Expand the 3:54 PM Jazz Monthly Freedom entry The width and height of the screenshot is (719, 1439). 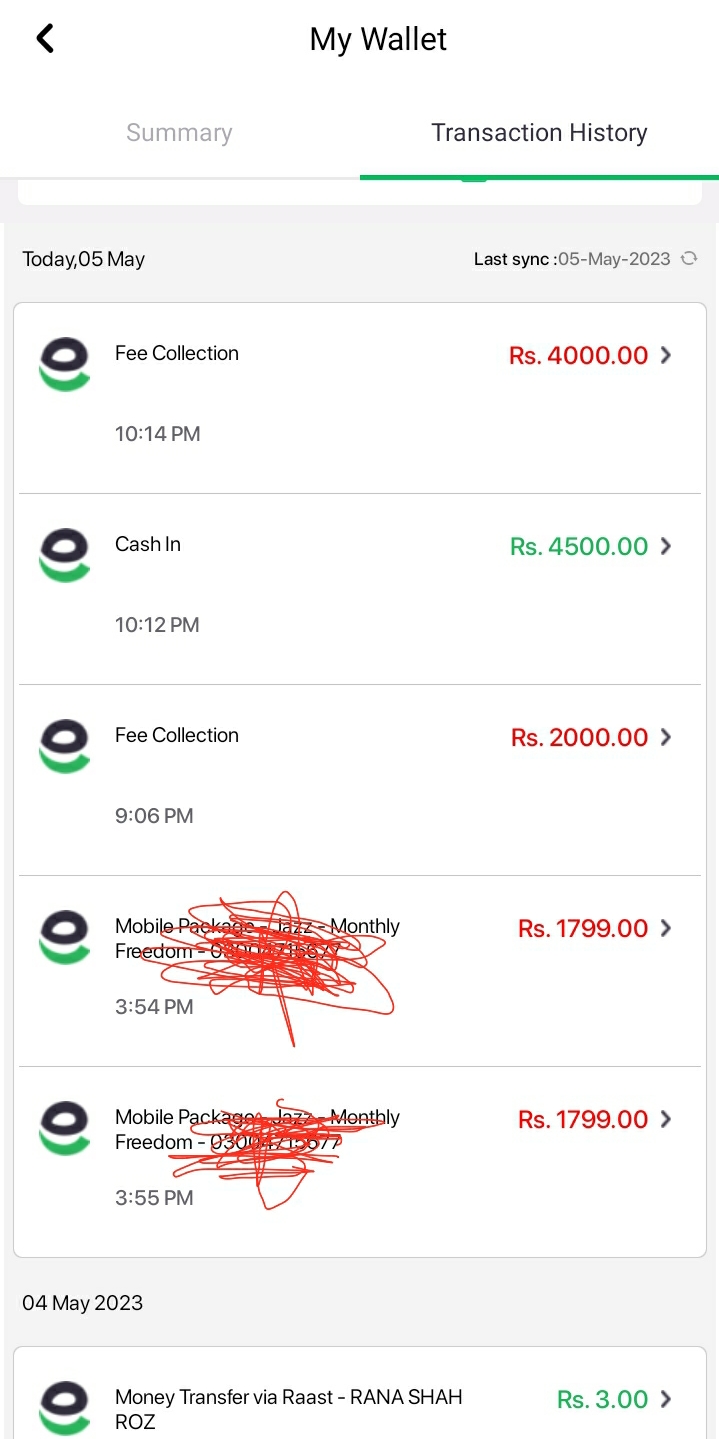click(665, 928)
